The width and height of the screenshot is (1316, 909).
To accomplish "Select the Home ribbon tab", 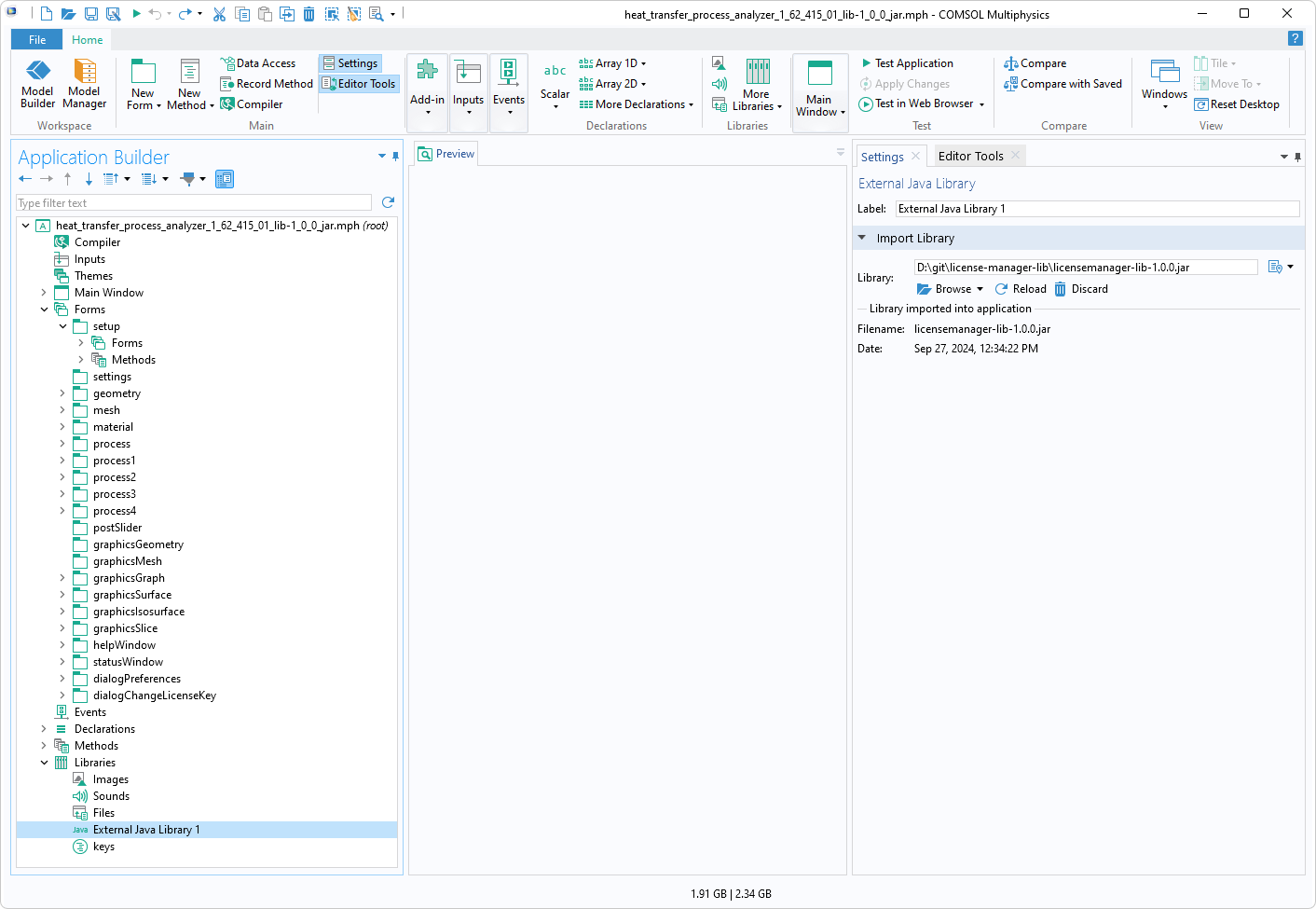I will click(88, 40).
